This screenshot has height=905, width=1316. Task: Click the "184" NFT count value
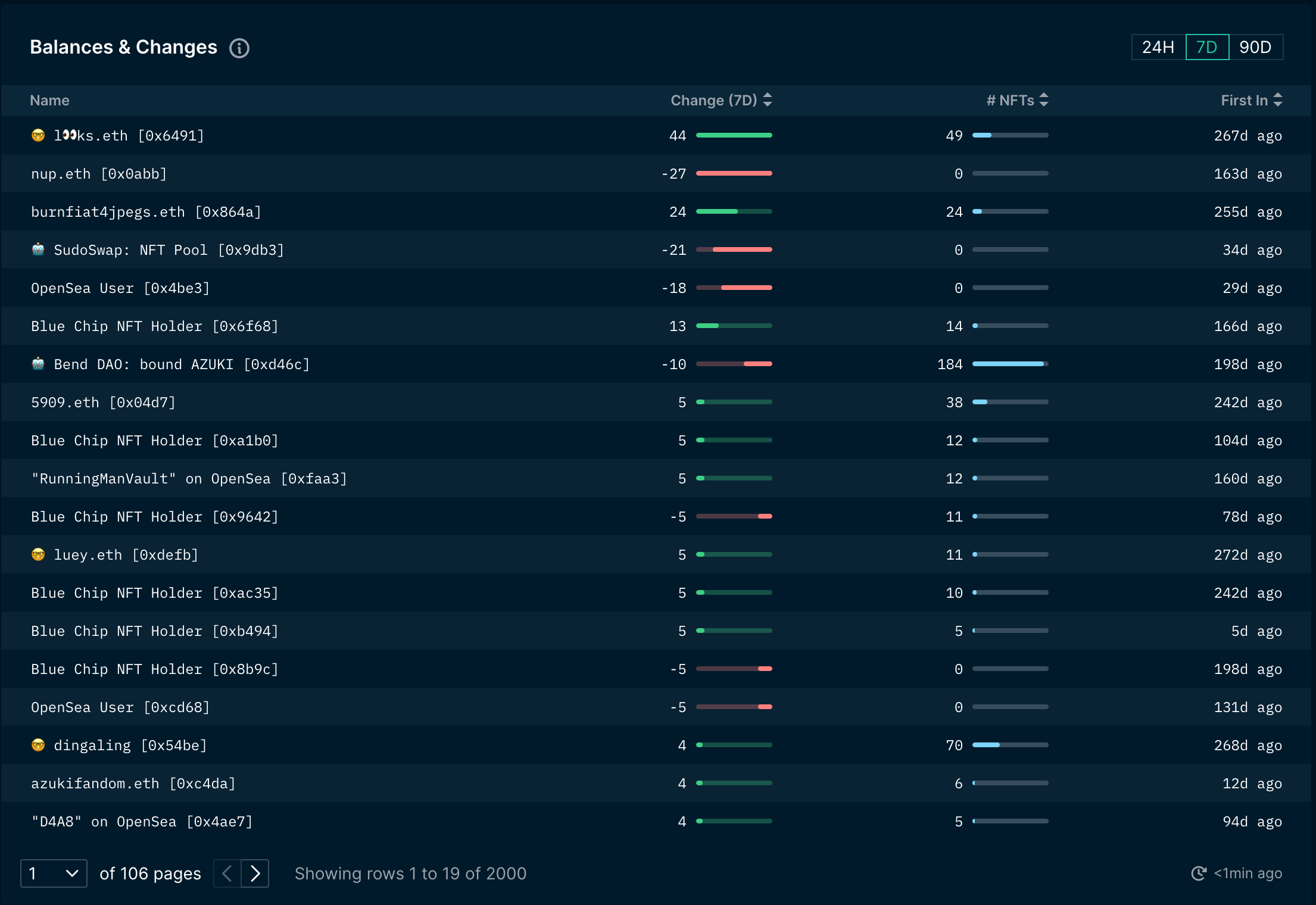pyautogui.click(x=950, y=364)
